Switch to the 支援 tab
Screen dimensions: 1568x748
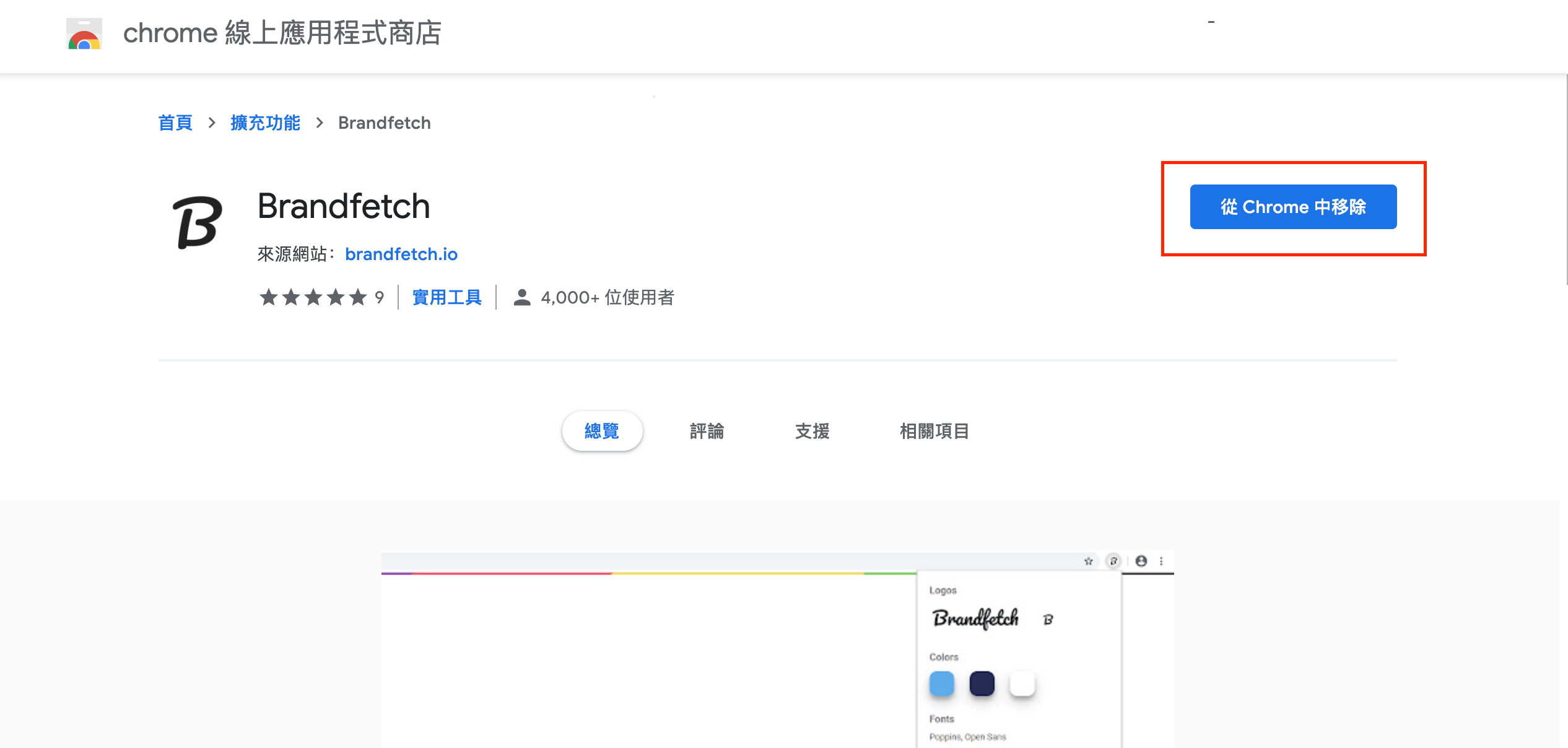[x=812, y=431]
